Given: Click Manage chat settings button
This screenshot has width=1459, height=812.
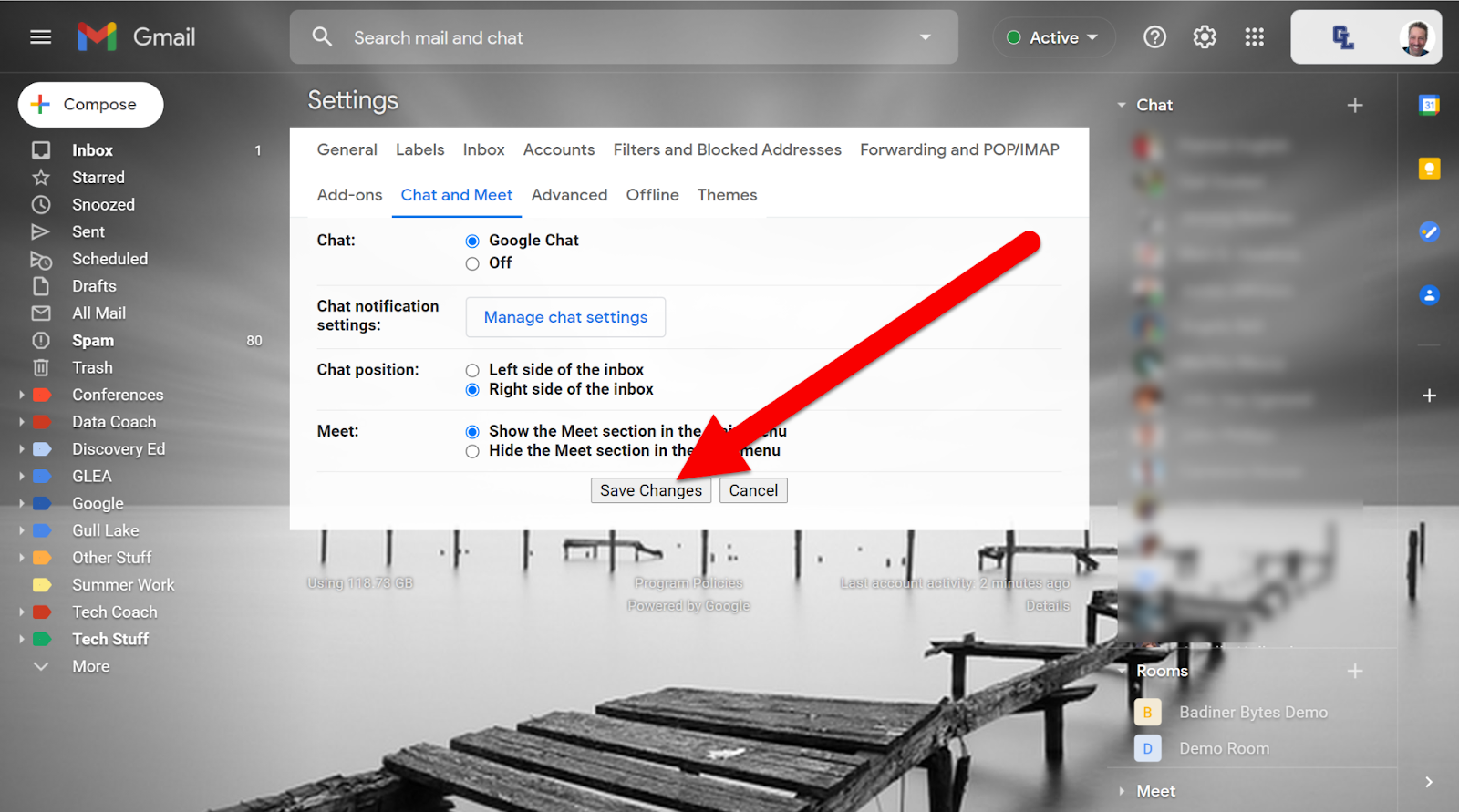Looking at the screenshot, I should tap(565, 317).
